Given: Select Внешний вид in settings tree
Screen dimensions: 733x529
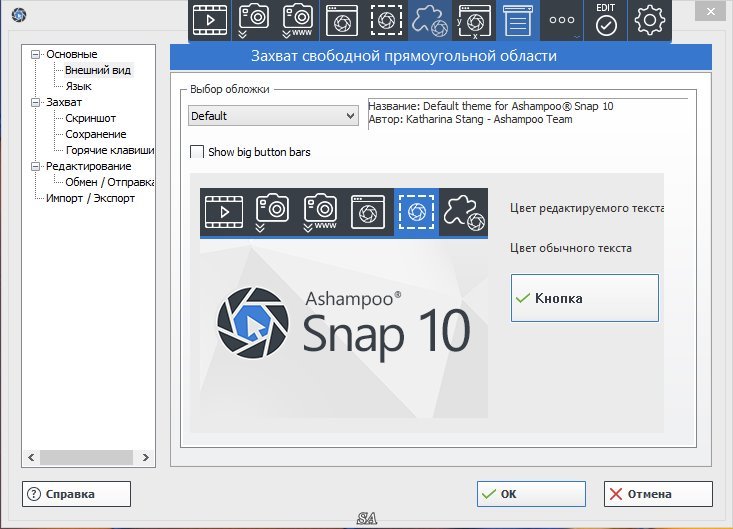Looking at the screenshot, I should (x=98, y=70).
